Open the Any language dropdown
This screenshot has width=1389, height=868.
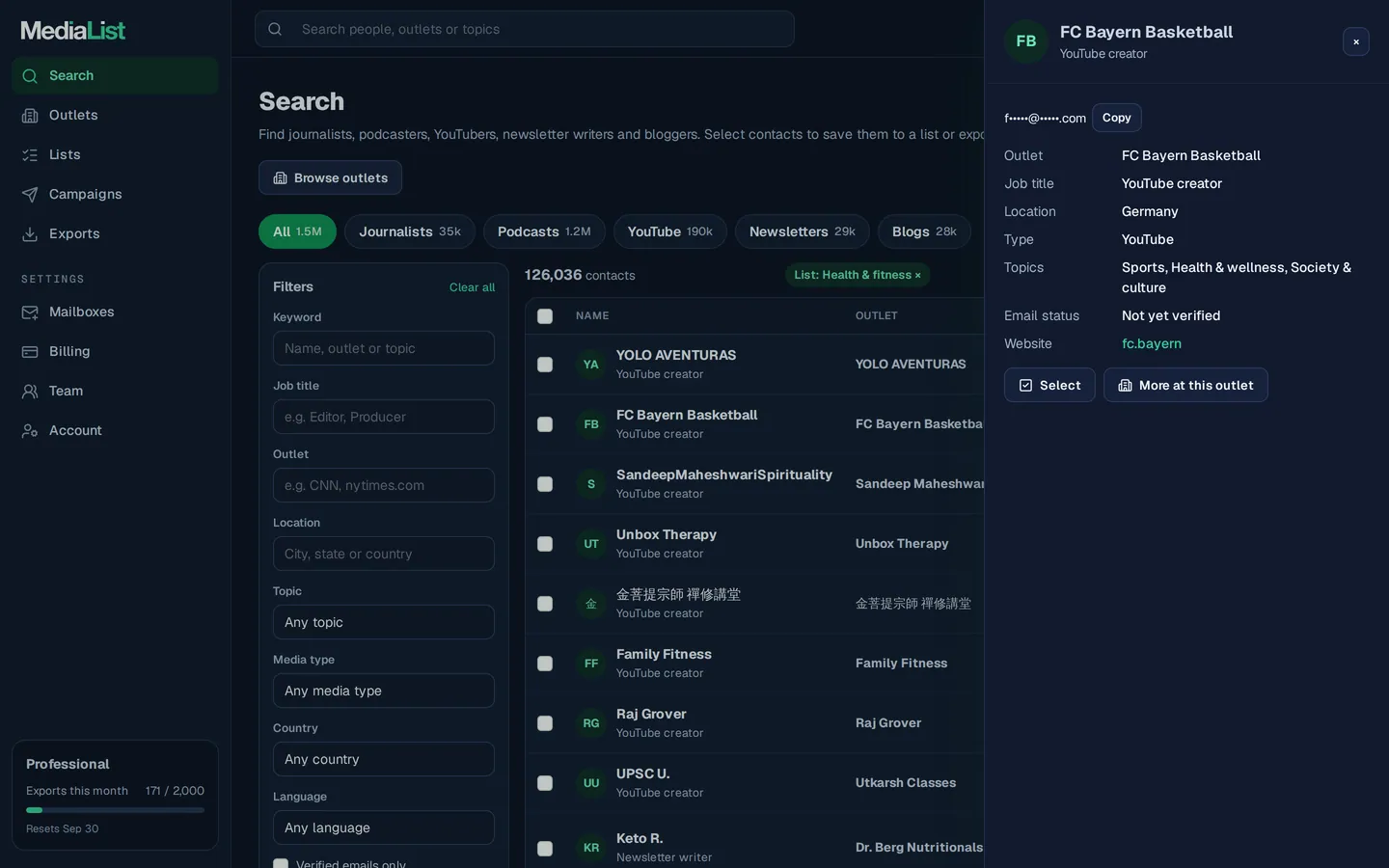click(x=384, y=827)
